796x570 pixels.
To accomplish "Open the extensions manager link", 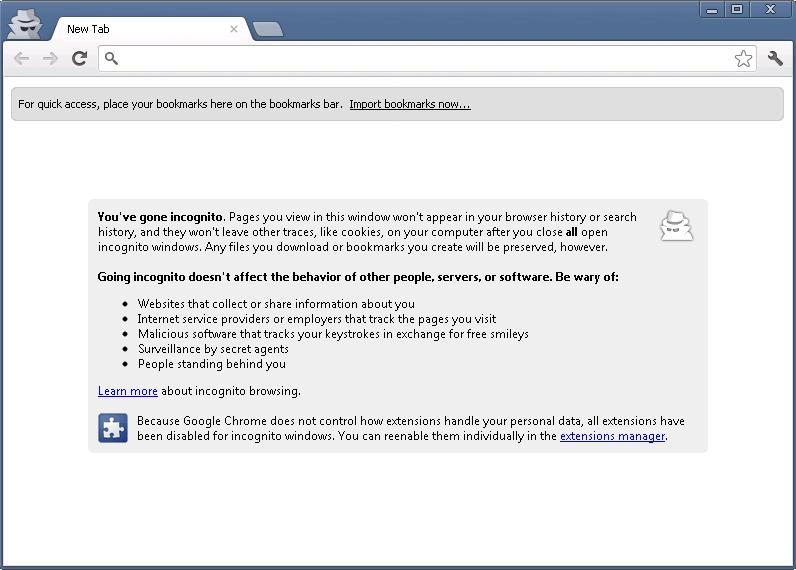I will coord(612,436).
